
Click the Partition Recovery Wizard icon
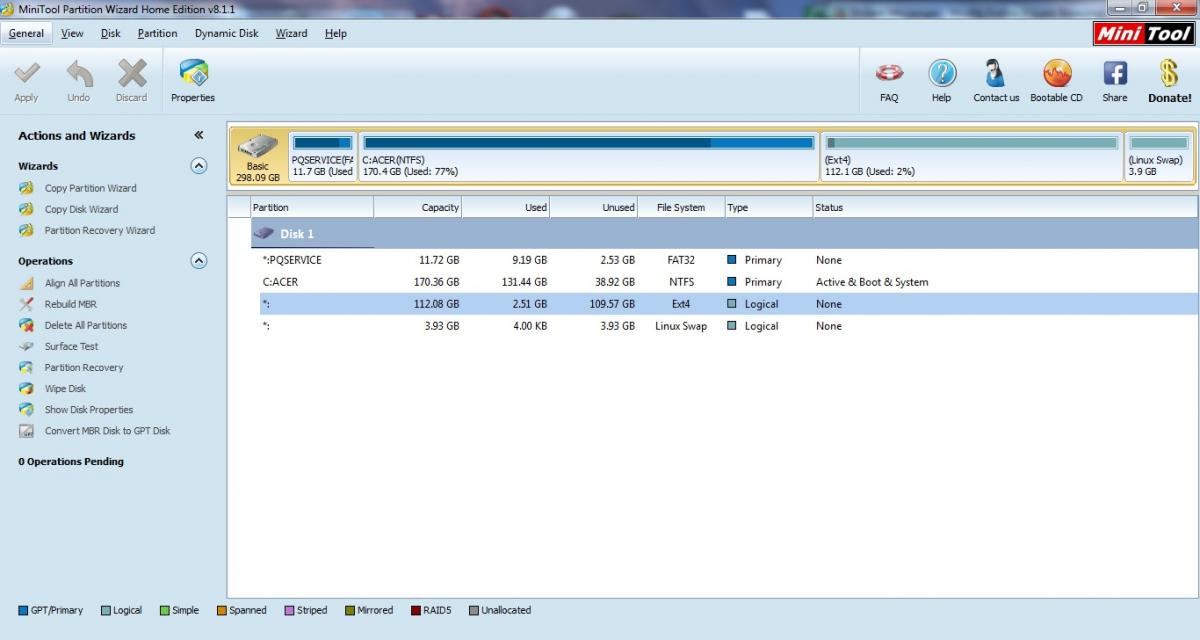coord(26,230)
